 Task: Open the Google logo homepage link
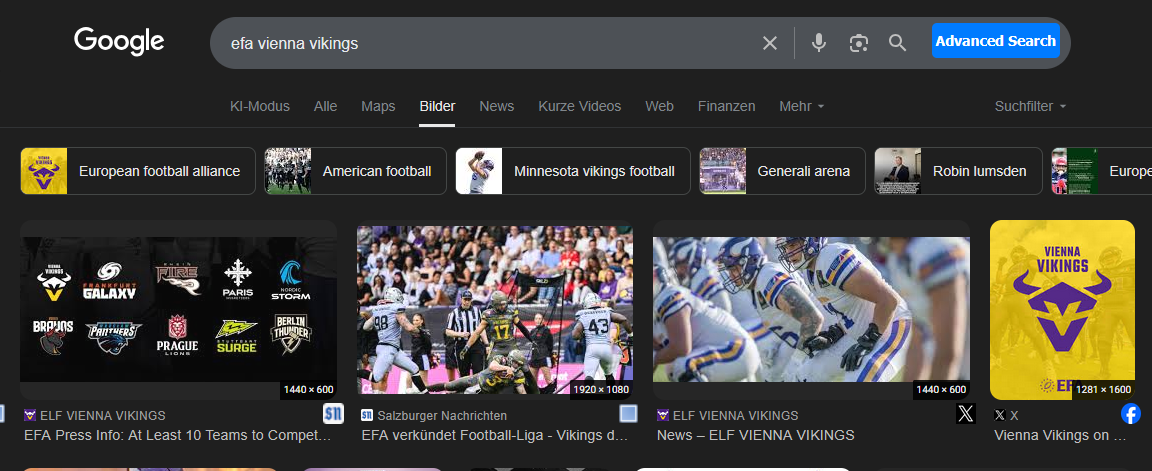pyautogui.click(x=119, y=42)
